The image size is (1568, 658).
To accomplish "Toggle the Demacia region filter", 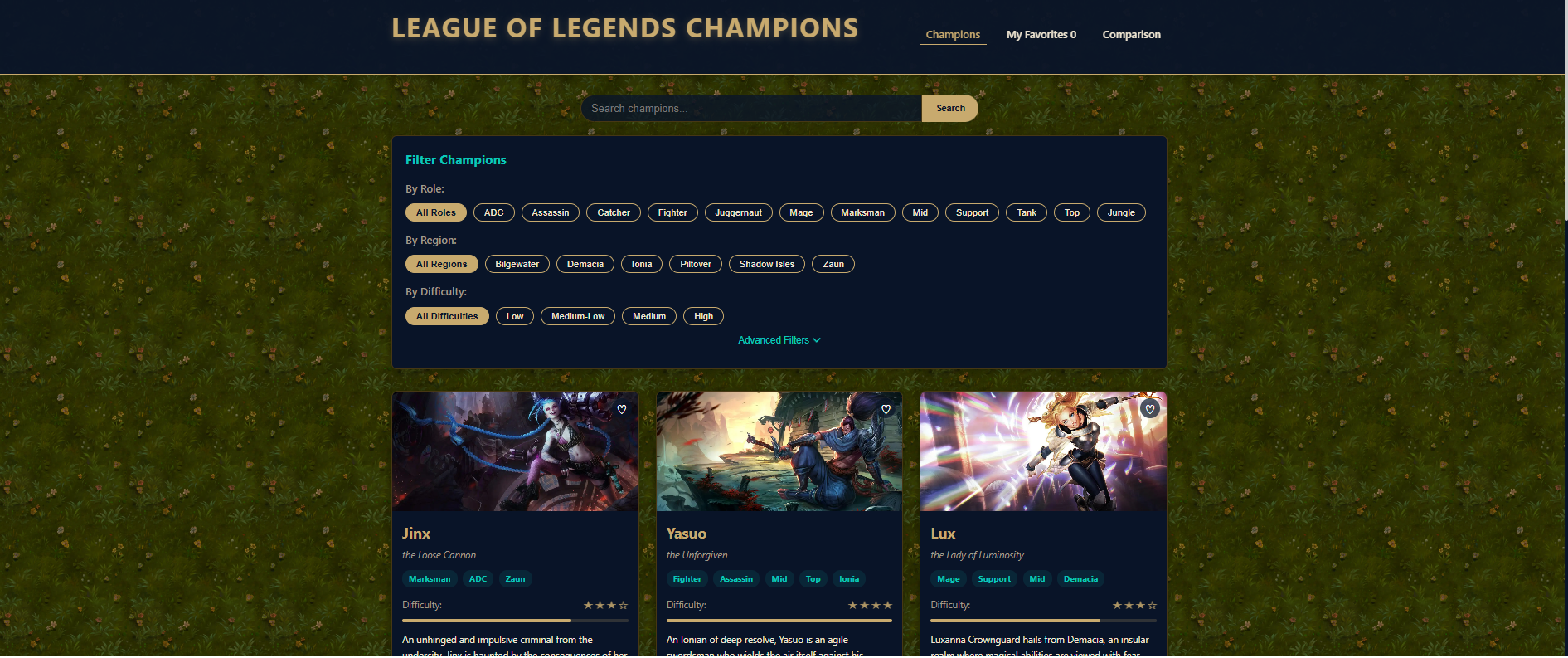I will [x=585, y=264].
